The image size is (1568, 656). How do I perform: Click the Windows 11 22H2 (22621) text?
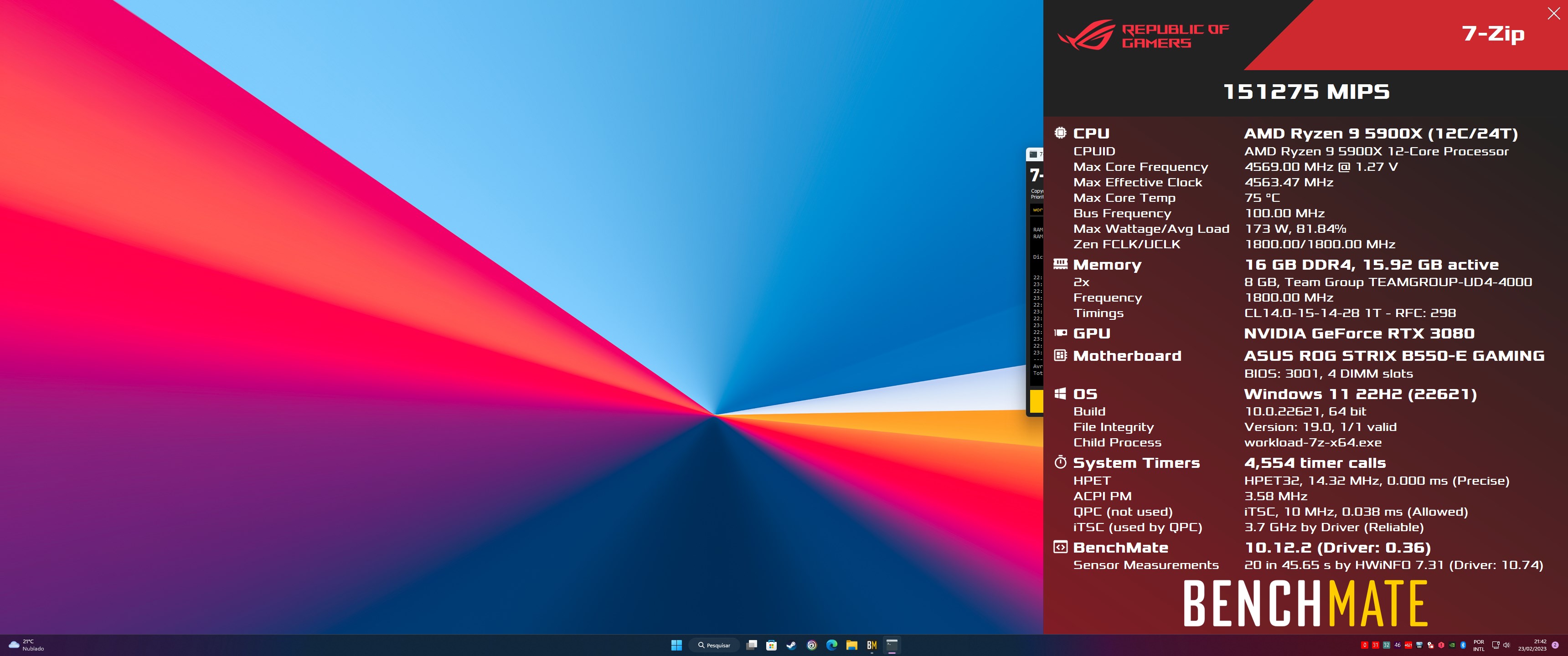[1361, 395]
